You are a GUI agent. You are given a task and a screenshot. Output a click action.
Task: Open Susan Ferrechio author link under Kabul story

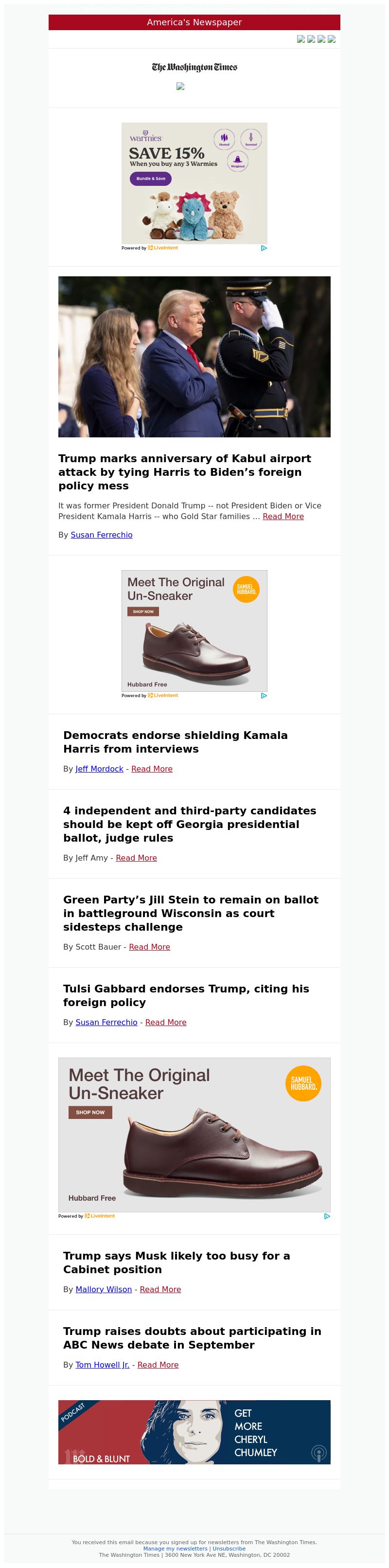coord(102,535)
